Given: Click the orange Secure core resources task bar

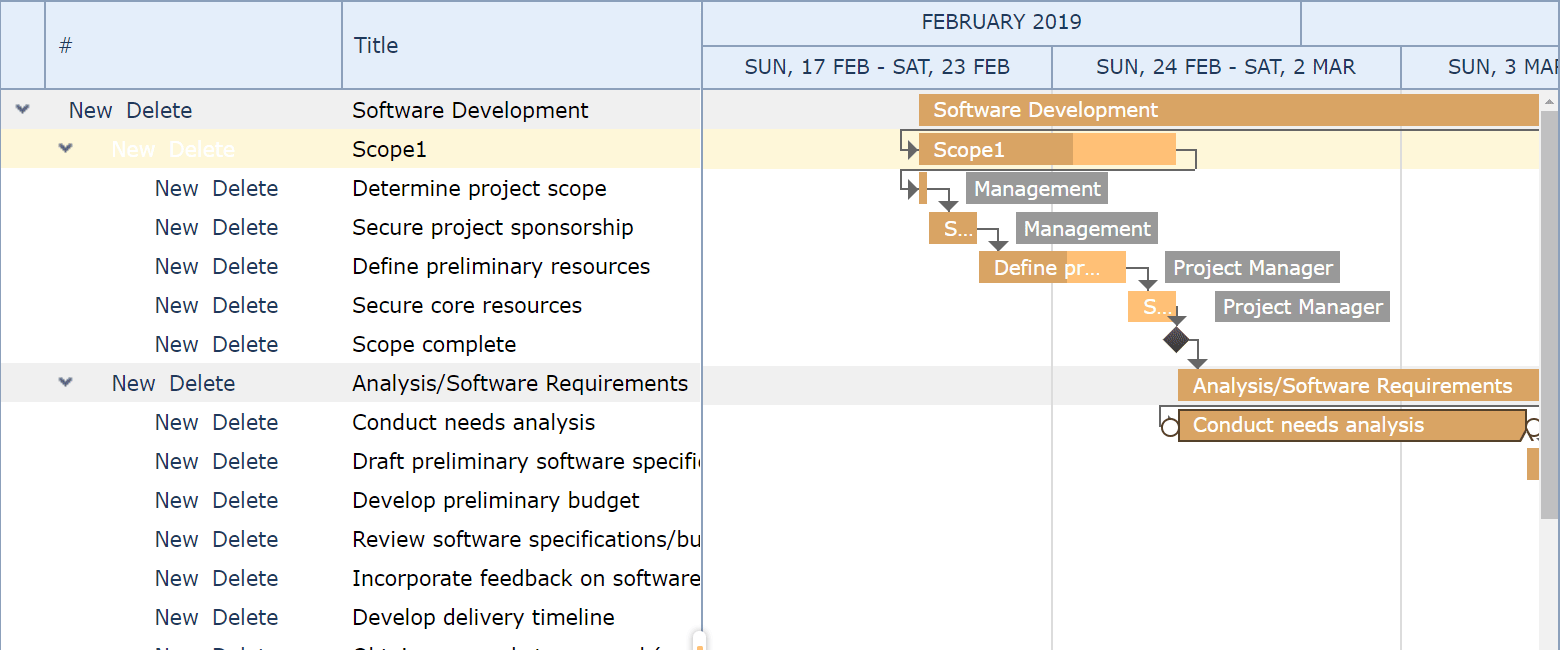Looking at the screenshot, I should tap(1152, 307).
